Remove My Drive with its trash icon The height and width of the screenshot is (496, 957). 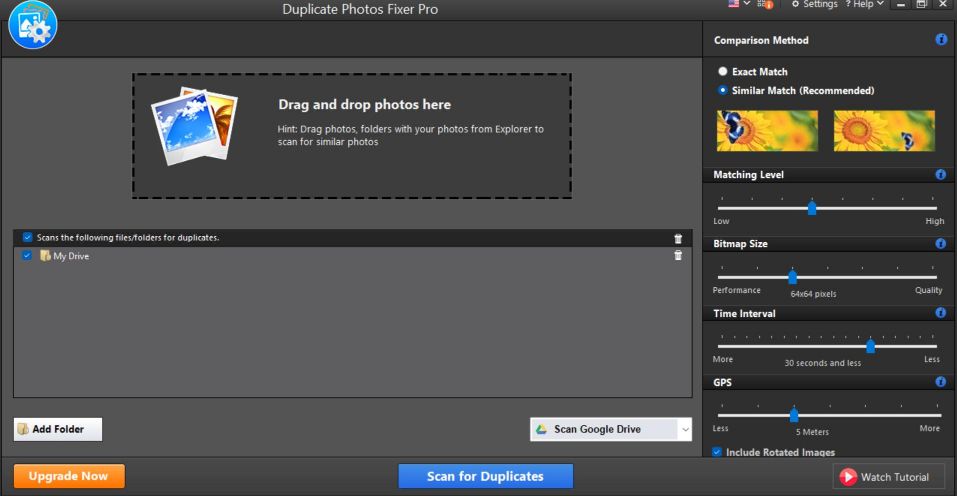(678, 256)
